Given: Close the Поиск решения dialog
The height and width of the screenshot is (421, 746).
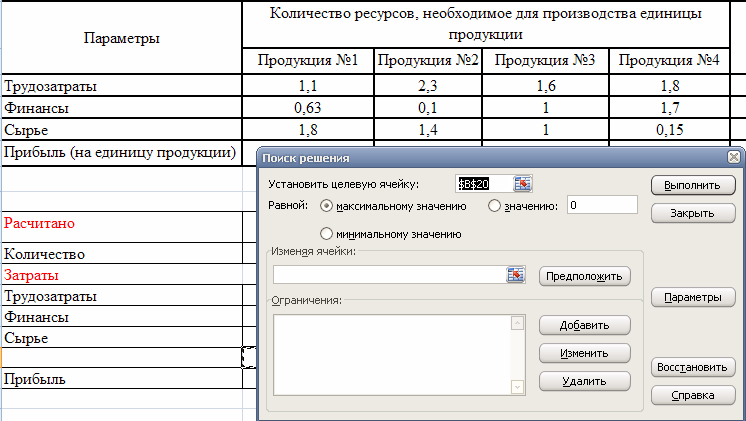Looking at the screenshot, I should 734,157.
